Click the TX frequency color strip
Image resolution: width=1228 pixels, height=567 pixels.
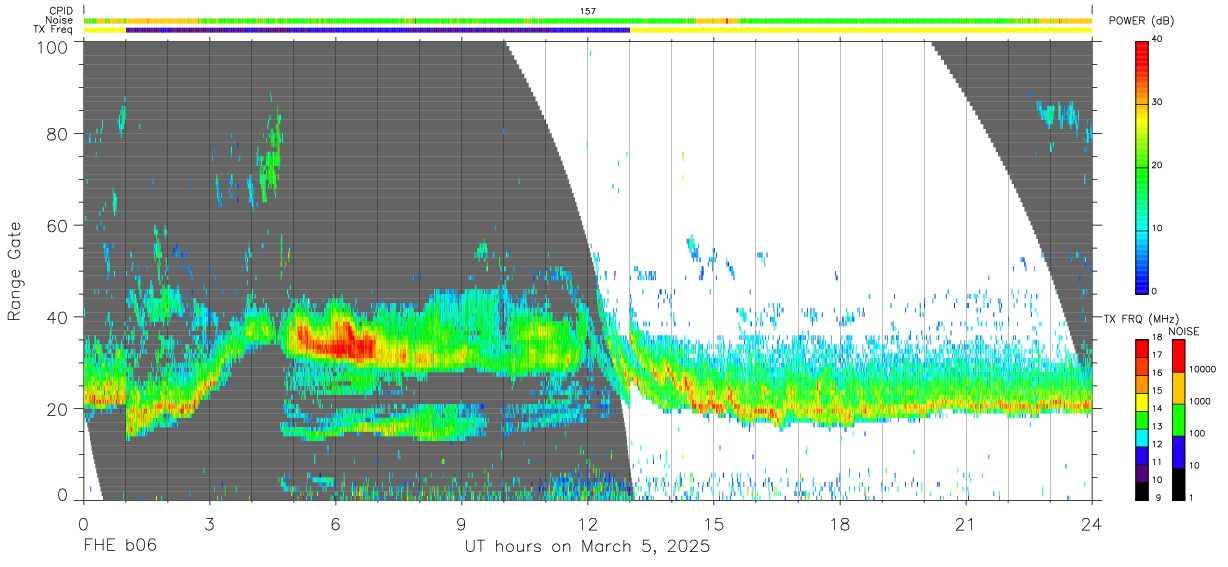coord(588,30)
